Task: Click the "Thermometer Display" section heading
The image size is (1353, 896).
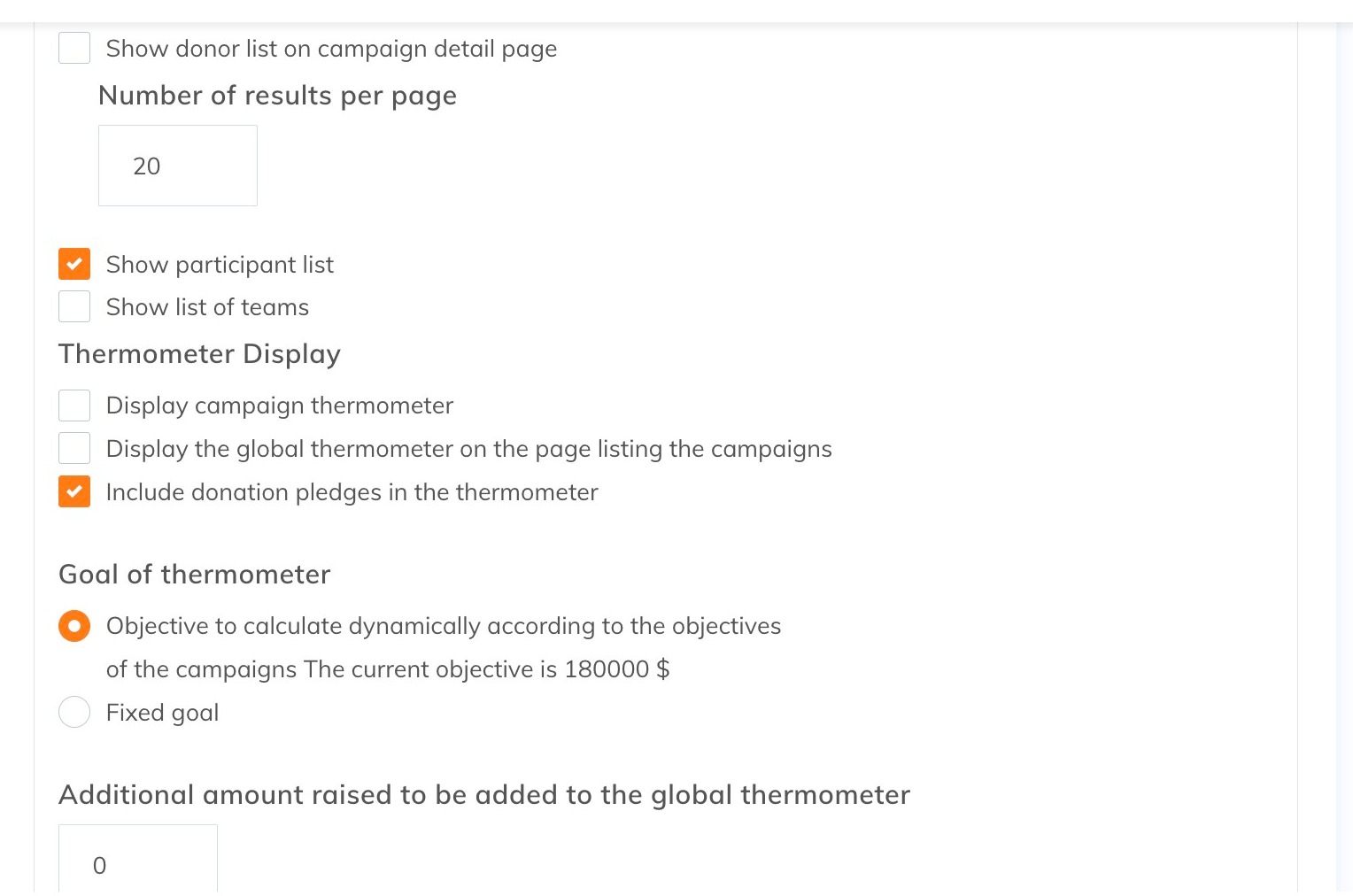Action: tap(199, 354)
